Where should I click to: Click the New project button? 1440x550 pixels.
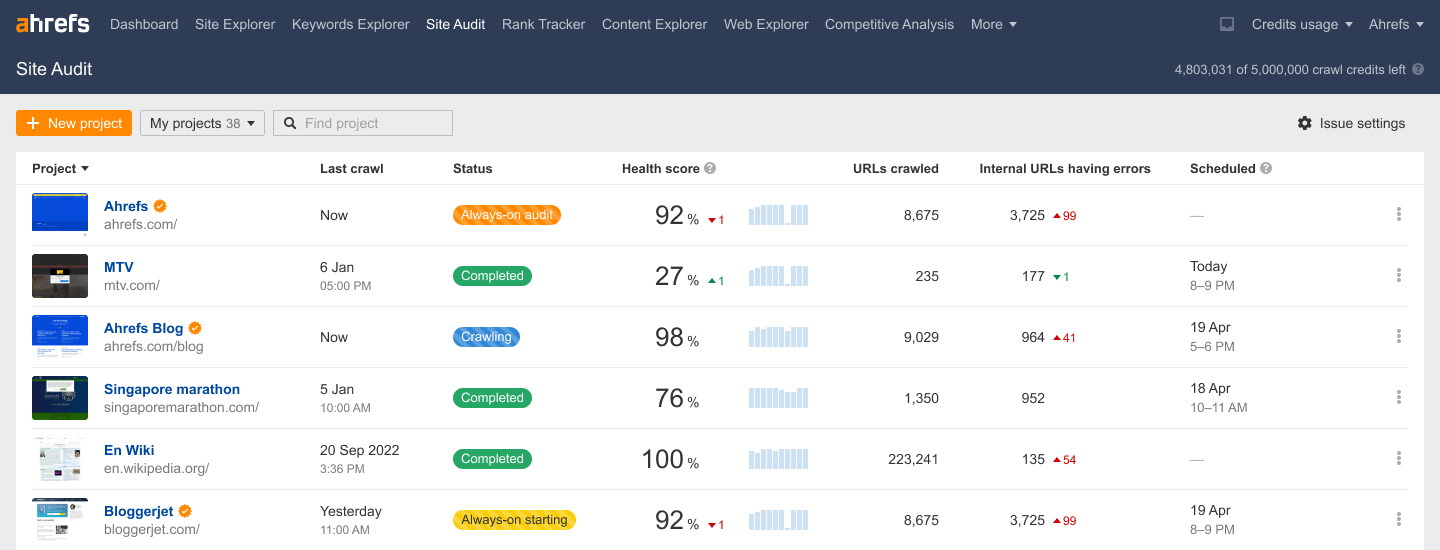74,123
